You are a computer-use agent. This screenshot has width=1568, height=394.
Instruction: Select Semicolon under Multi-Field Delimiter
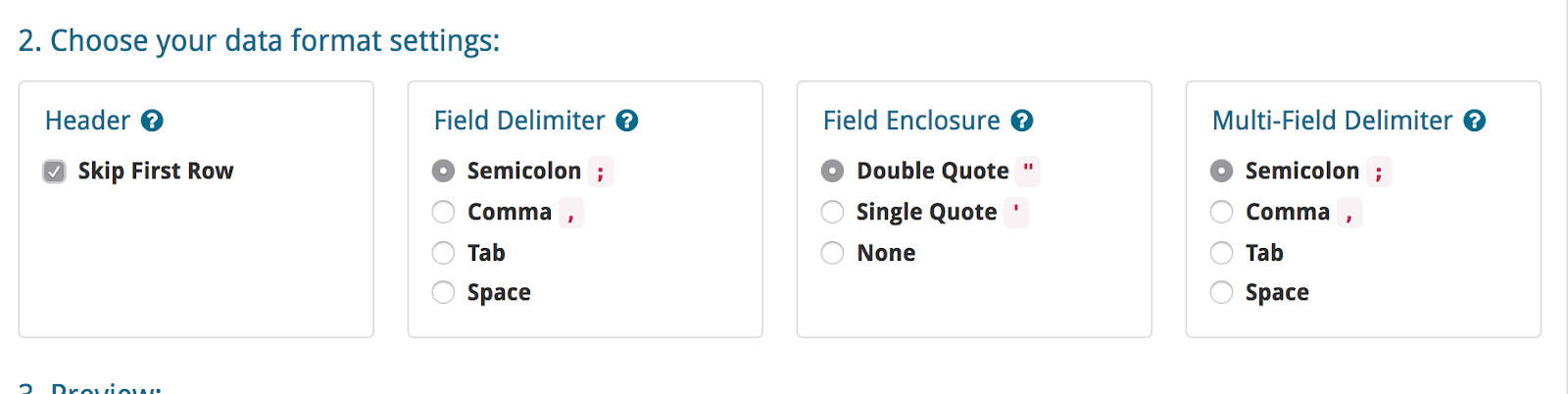tap(1221, 171)
